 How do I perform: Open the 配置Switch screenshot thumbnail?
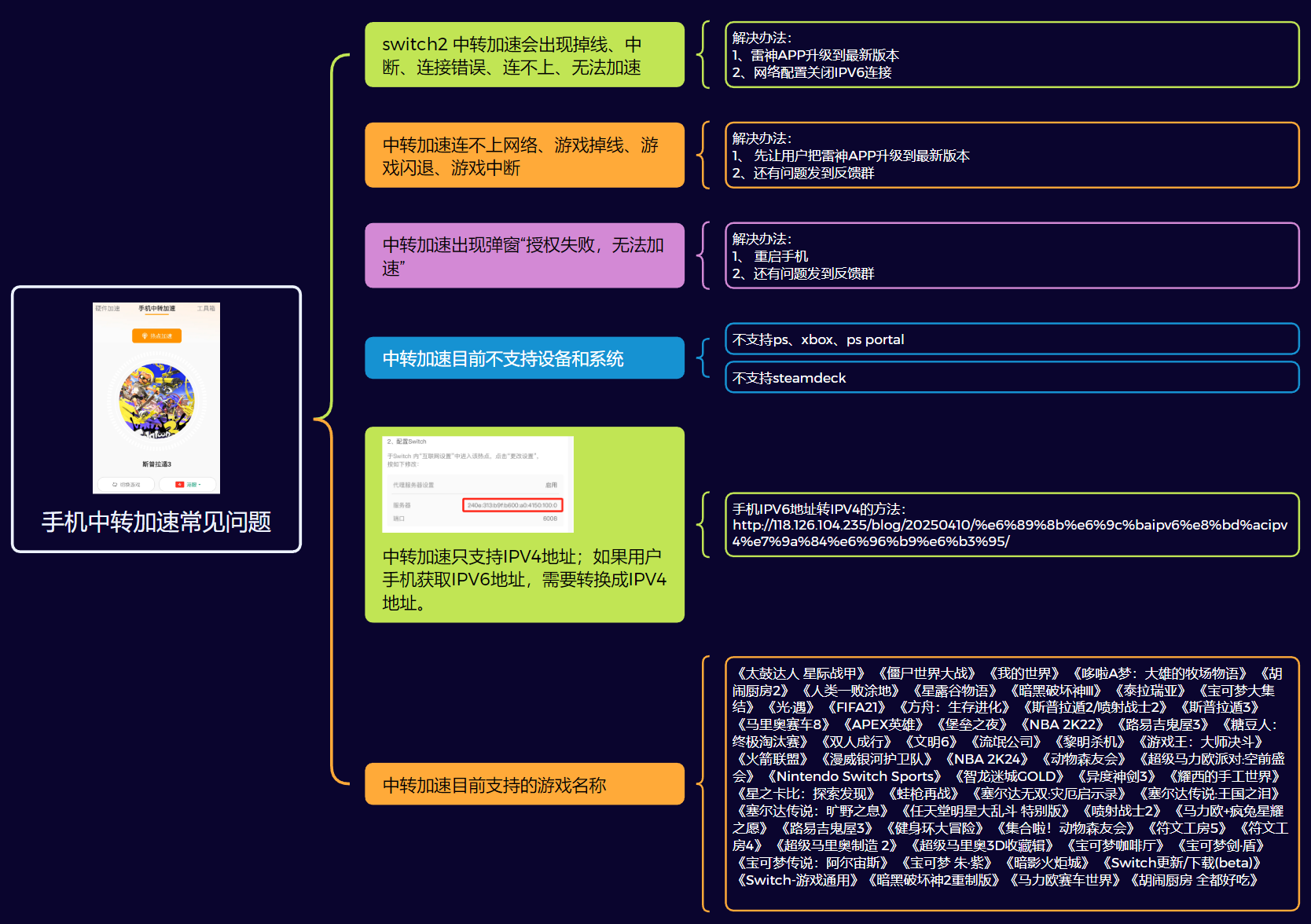478,484
